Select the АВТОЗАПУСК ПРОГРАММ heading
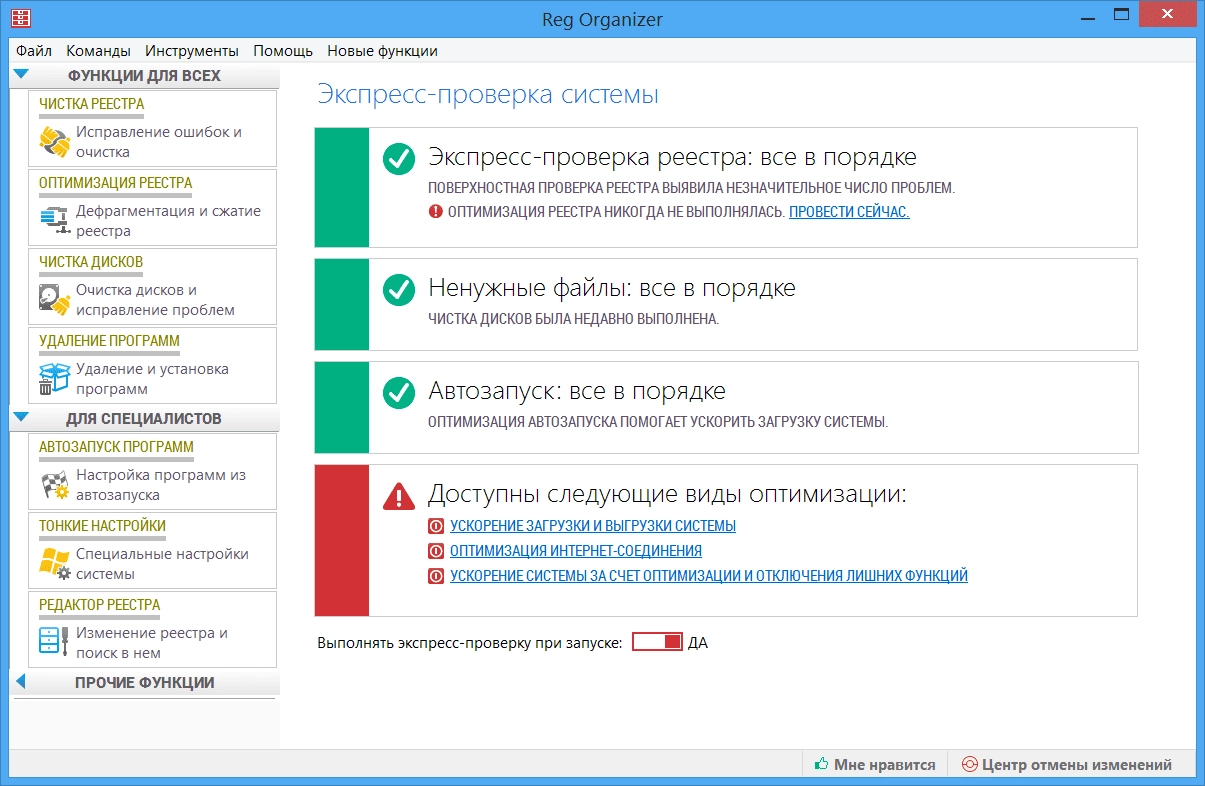The height and width of the screenshot is (786, 1205). click(117, 447)
